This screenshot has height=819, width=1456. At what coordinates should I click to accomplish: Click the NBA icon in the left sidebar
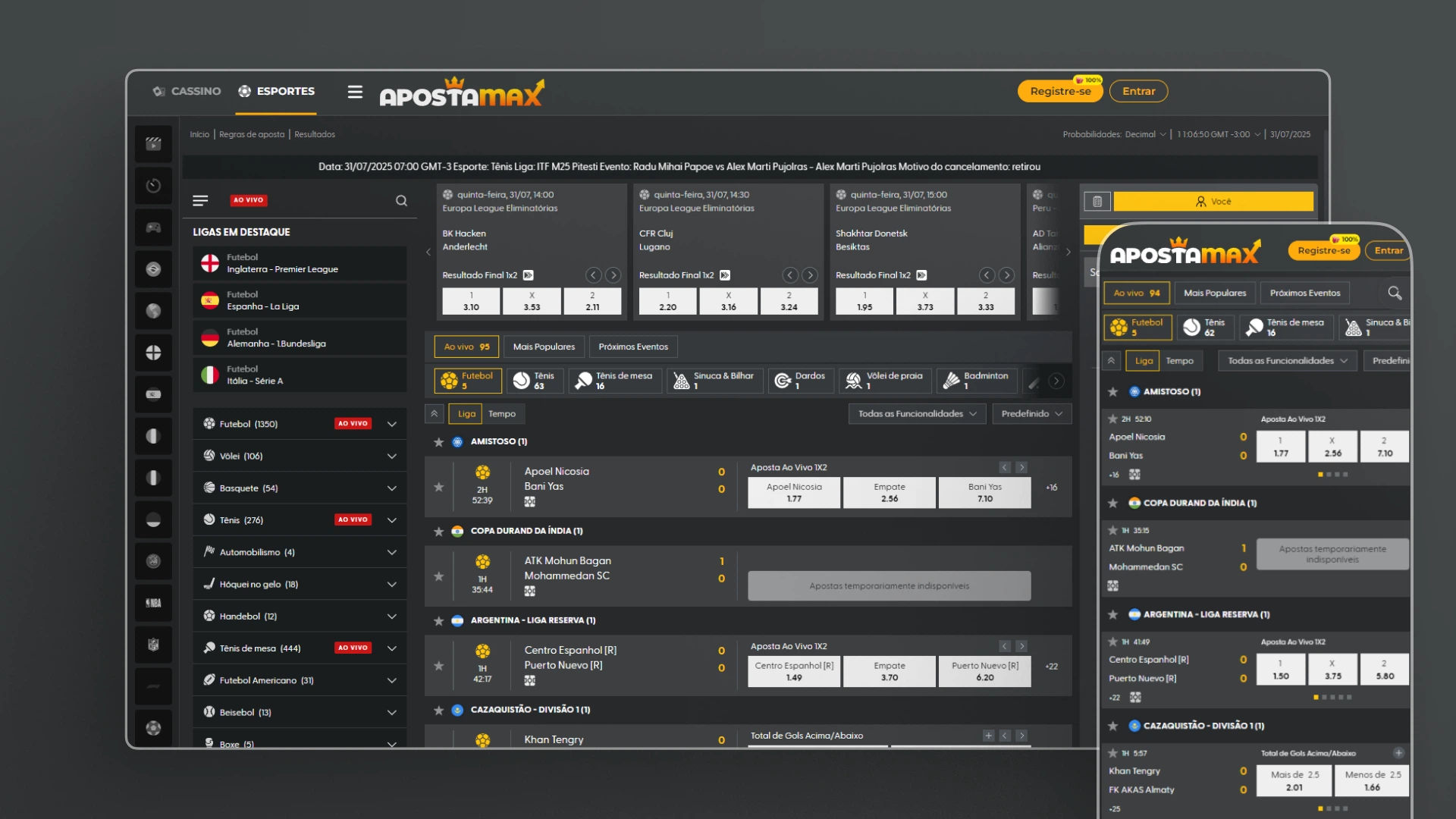coord(153,604)
